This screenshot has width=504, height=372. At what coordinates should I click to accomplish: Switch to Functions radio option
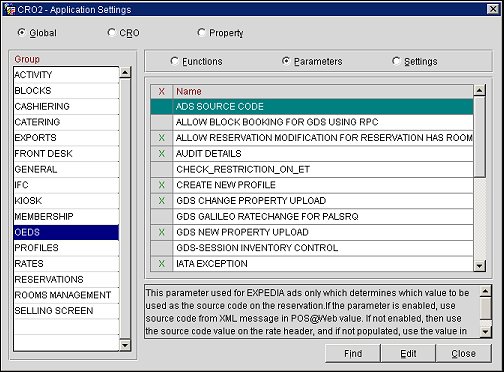pos(174,61)
